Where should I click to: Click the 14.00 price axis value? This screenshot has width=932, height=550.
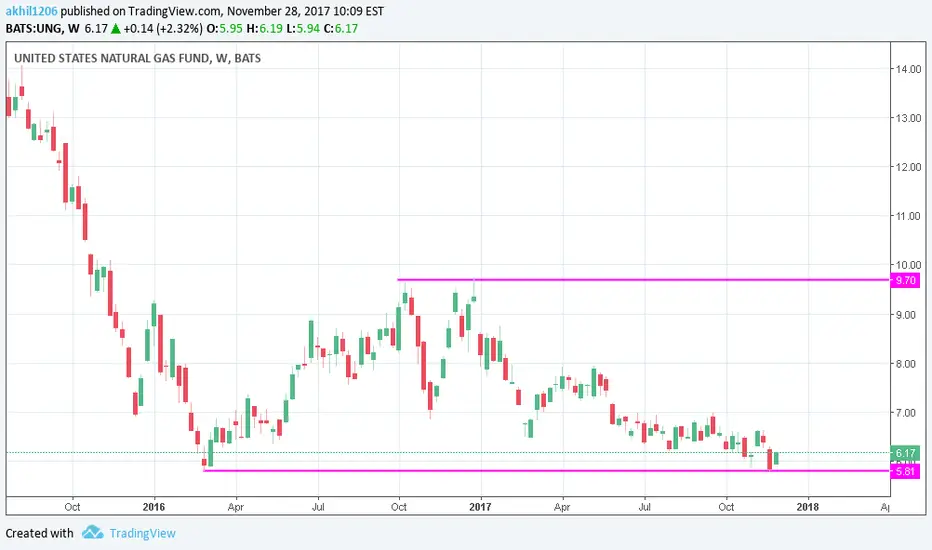[x=909, y=69]
